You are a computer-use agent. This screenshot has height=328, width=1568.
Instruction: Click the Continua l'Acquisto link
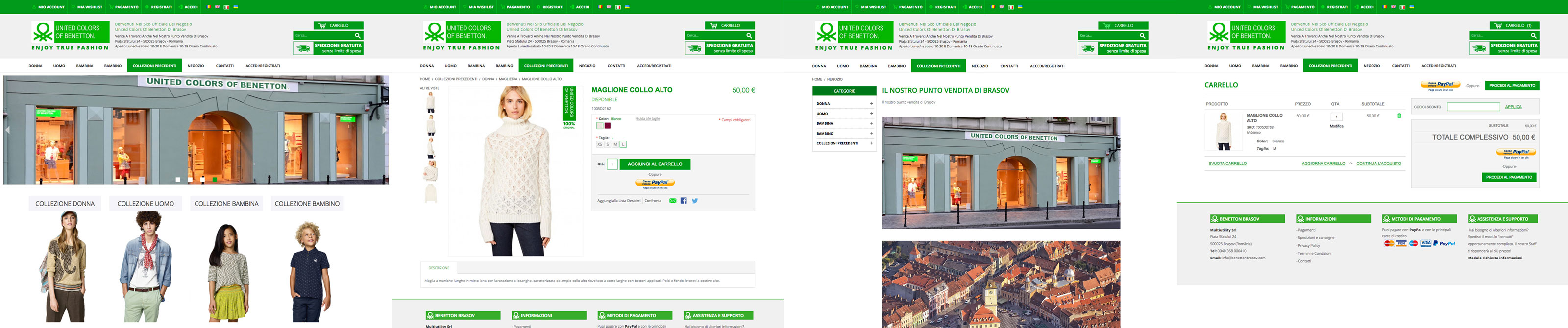[1379, 164]
